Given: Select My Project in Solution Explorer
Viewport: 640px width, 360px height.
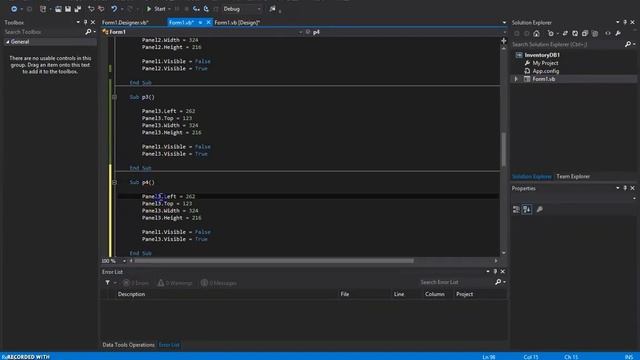Looking at the screenshot, I should click(x=545, y=63).
